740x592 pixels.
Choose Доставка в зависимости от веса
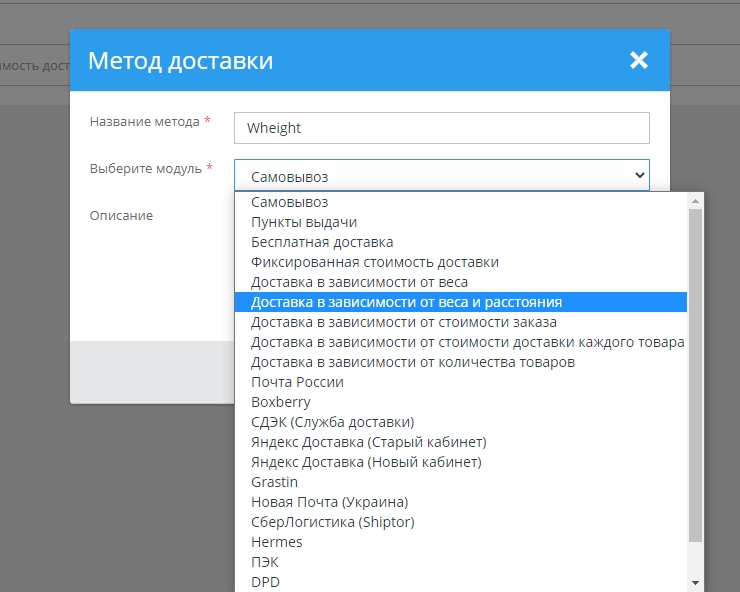(359, 282)
